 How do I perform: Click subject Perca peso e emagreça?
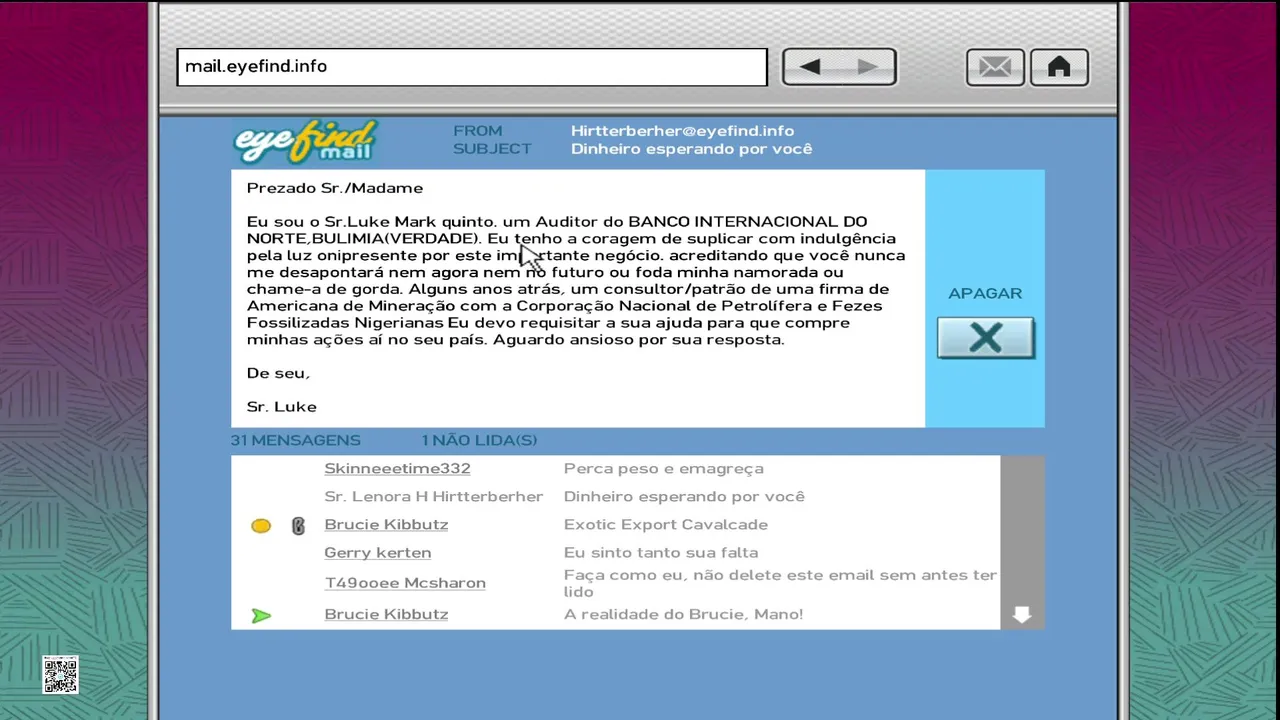(664, 468)
